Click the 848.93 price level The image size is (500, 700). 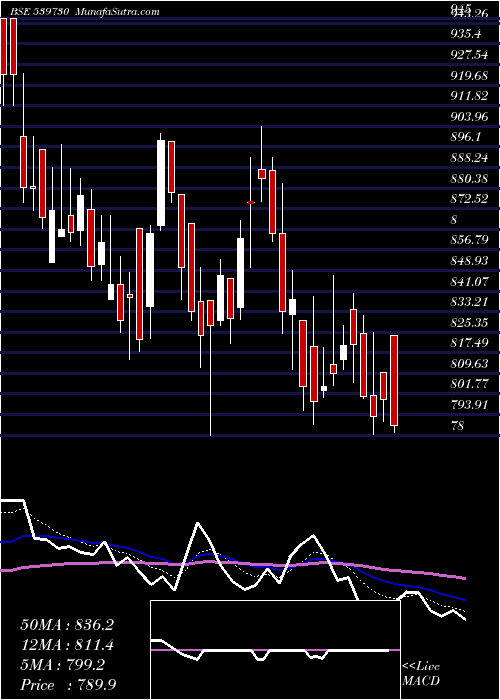(x=470, y=261)
